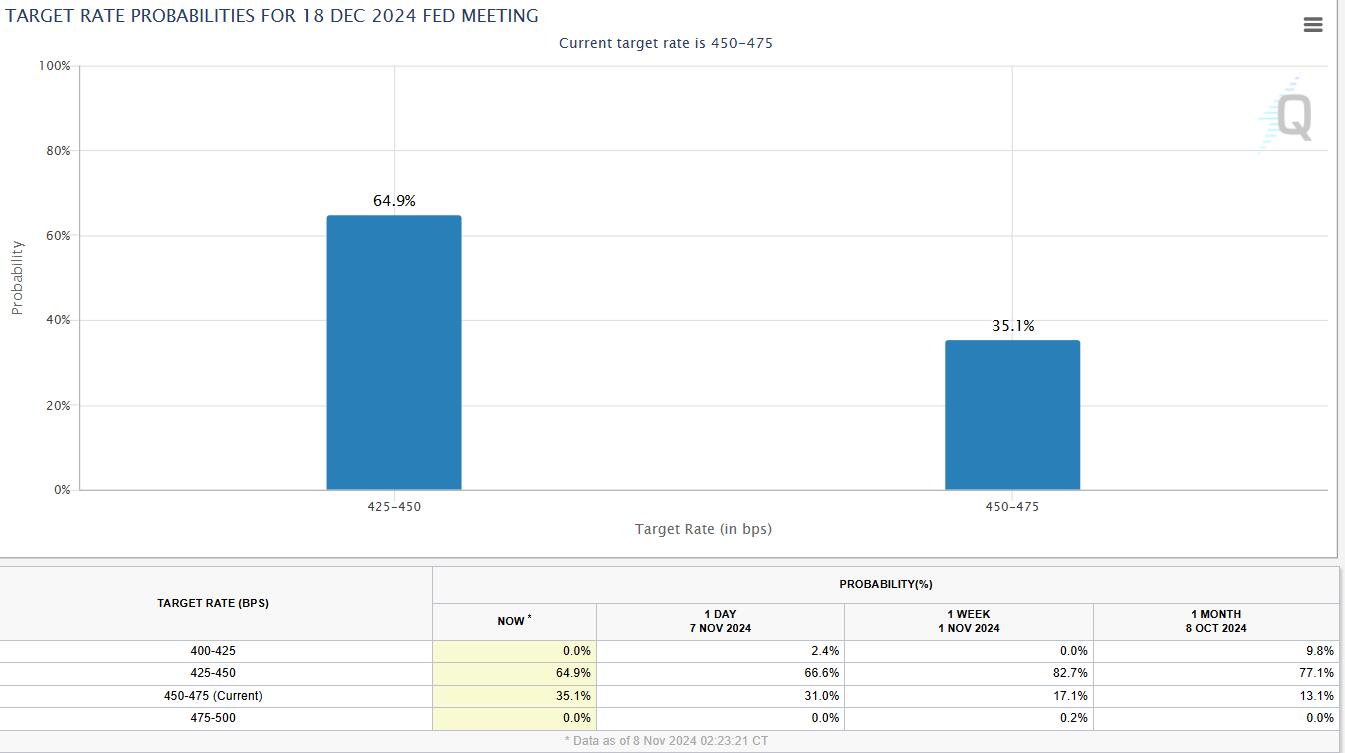Click the 1 DAY 7 NOV 2024 header
The image size is (1345, 753).
[x=720, y=621]
